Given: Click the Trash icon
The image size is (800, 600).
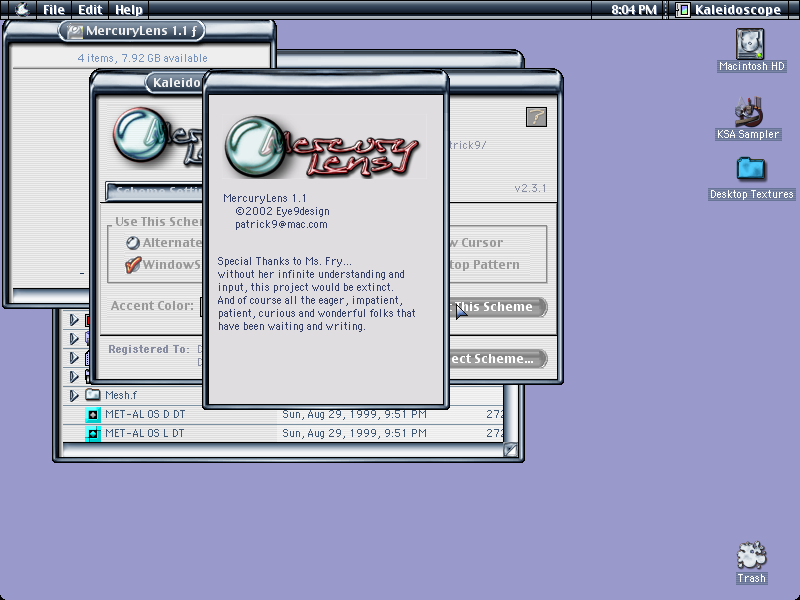Looking at the screenshot, I should (x=751, y=555).
